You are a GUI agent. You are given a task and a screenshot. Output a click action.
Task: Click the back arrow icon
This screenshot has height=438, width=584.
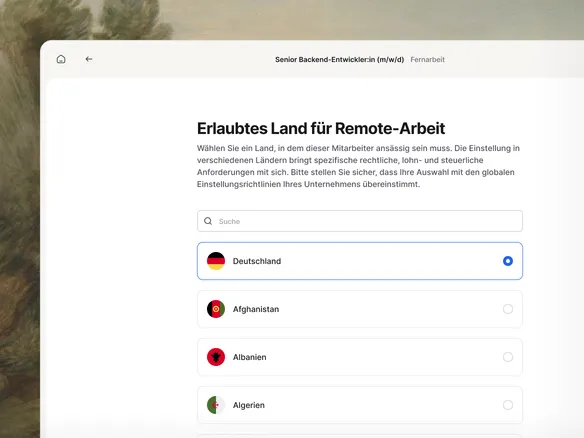click(x=89, y=59)
